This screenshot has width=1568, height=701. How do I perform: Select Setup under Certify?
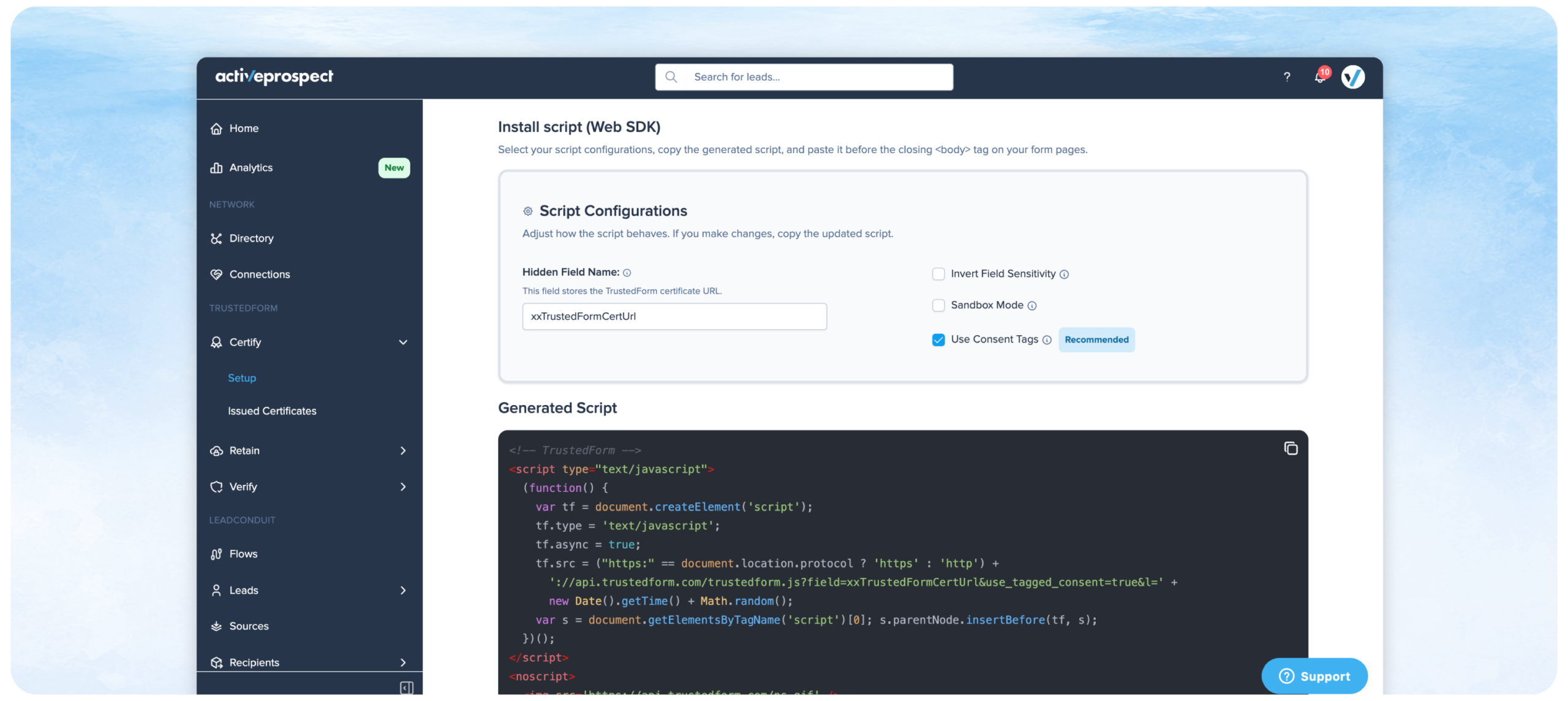(242, 378)
